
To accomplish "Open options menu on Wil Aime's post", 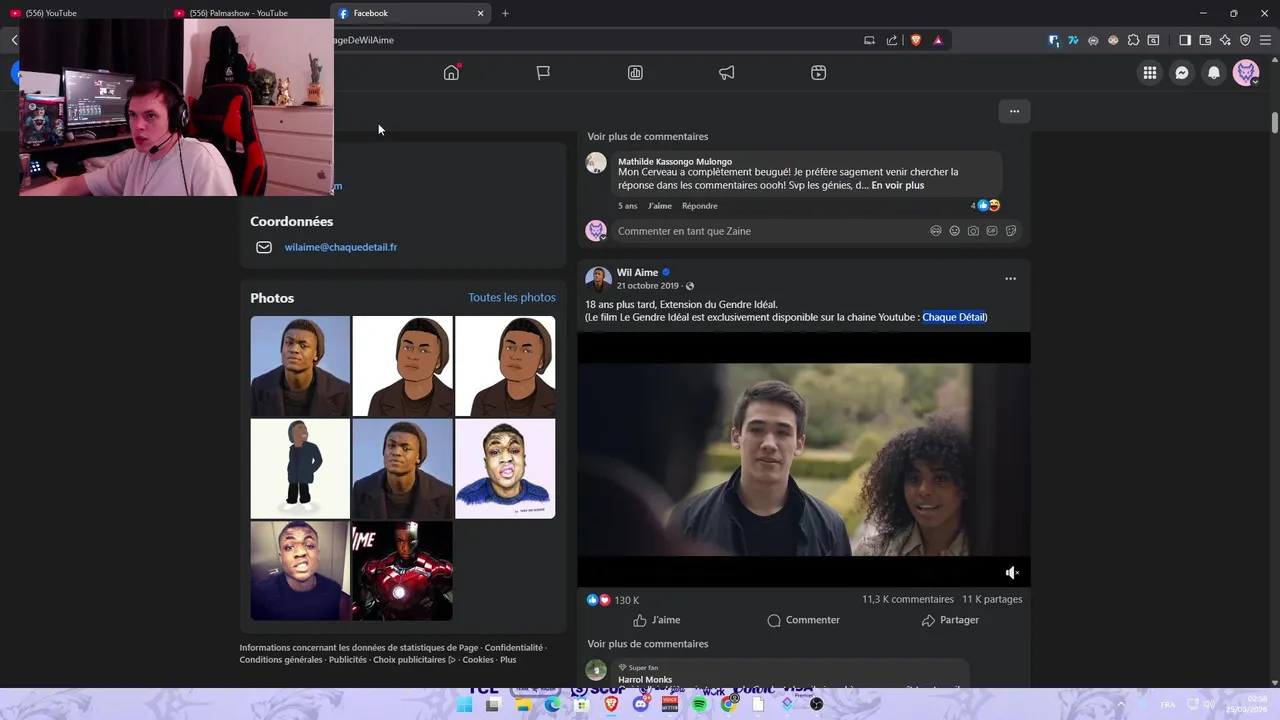I will (1010, 279).
